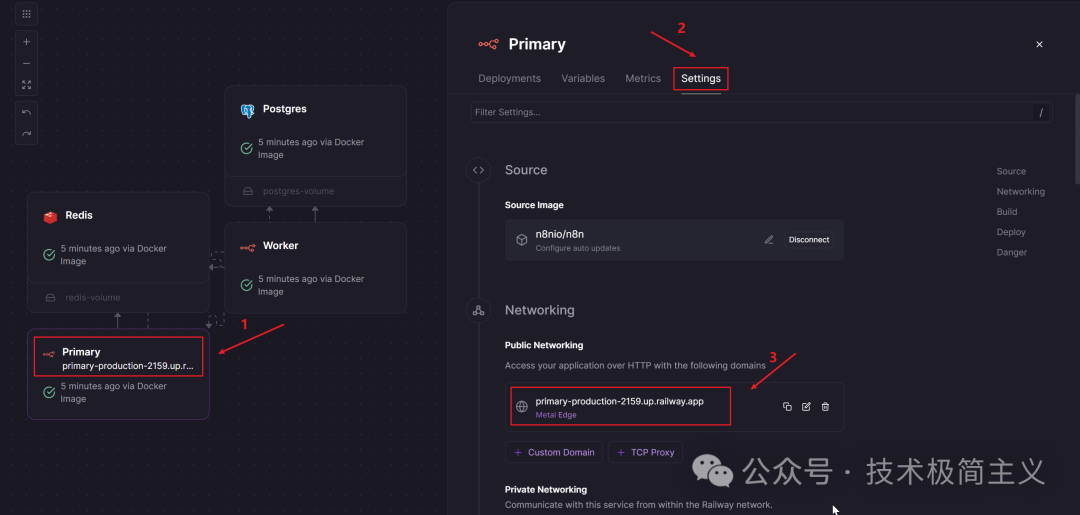Viewport: 1080px width, 515px height.
Task: Undo last canvas change
Action: pos(26,112)
